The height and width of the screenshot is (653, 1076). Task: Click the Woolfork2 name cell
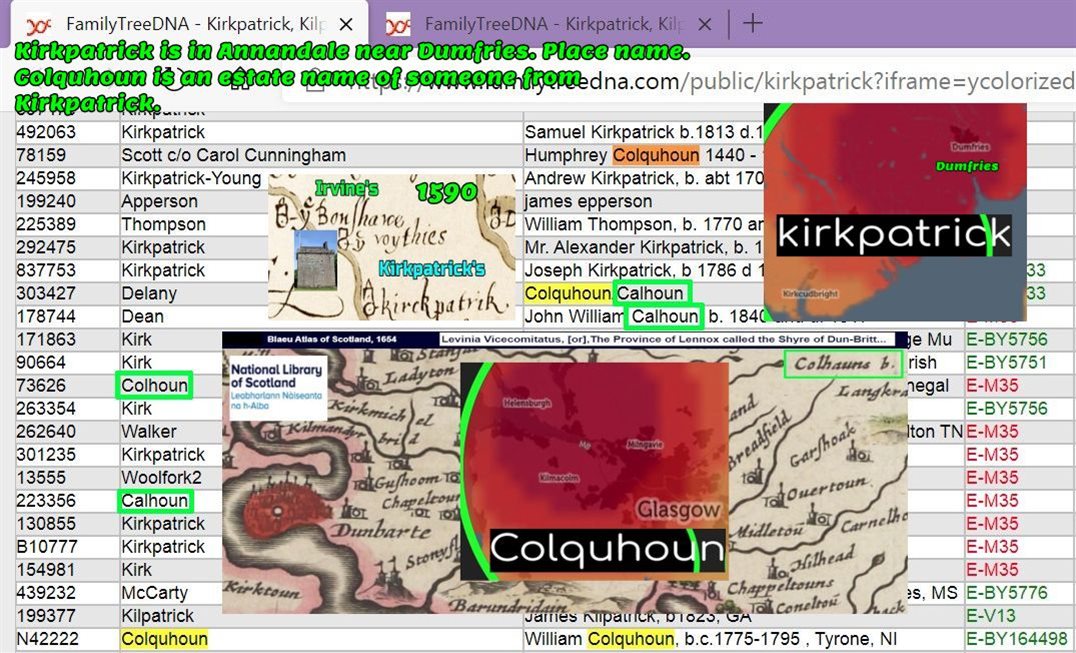(x=161, y=477)
